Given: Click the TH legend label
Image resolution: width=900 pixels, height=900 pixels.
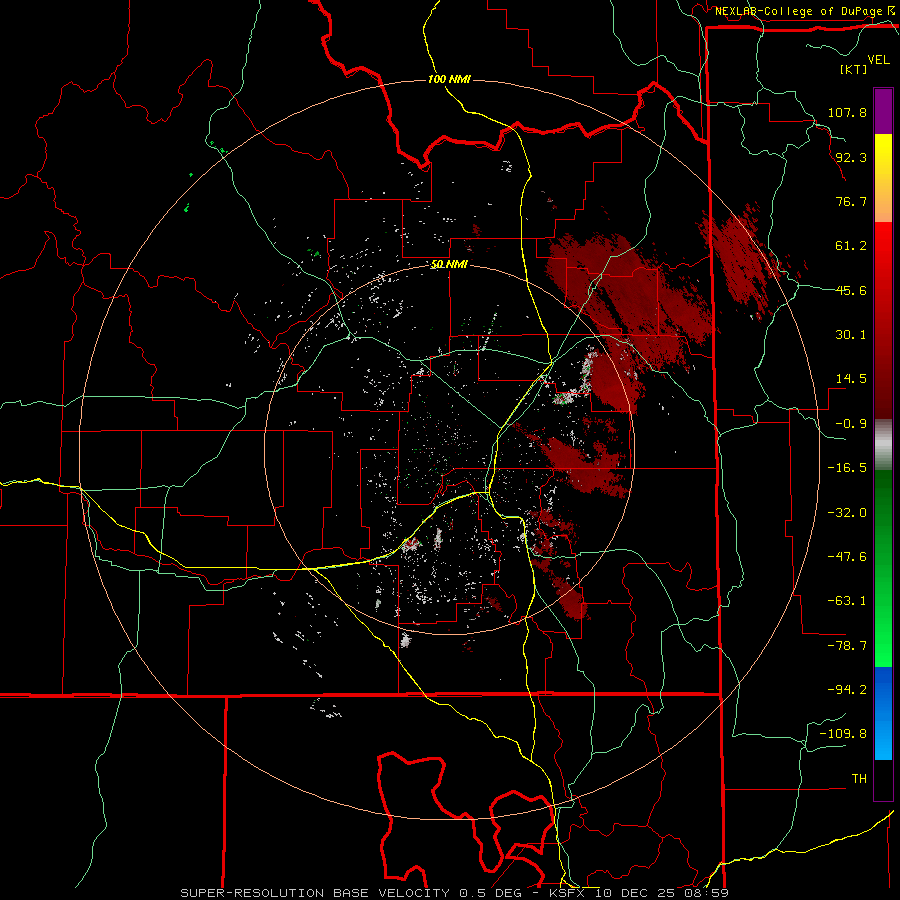Looking at the screenshot, I should point(859,779).
